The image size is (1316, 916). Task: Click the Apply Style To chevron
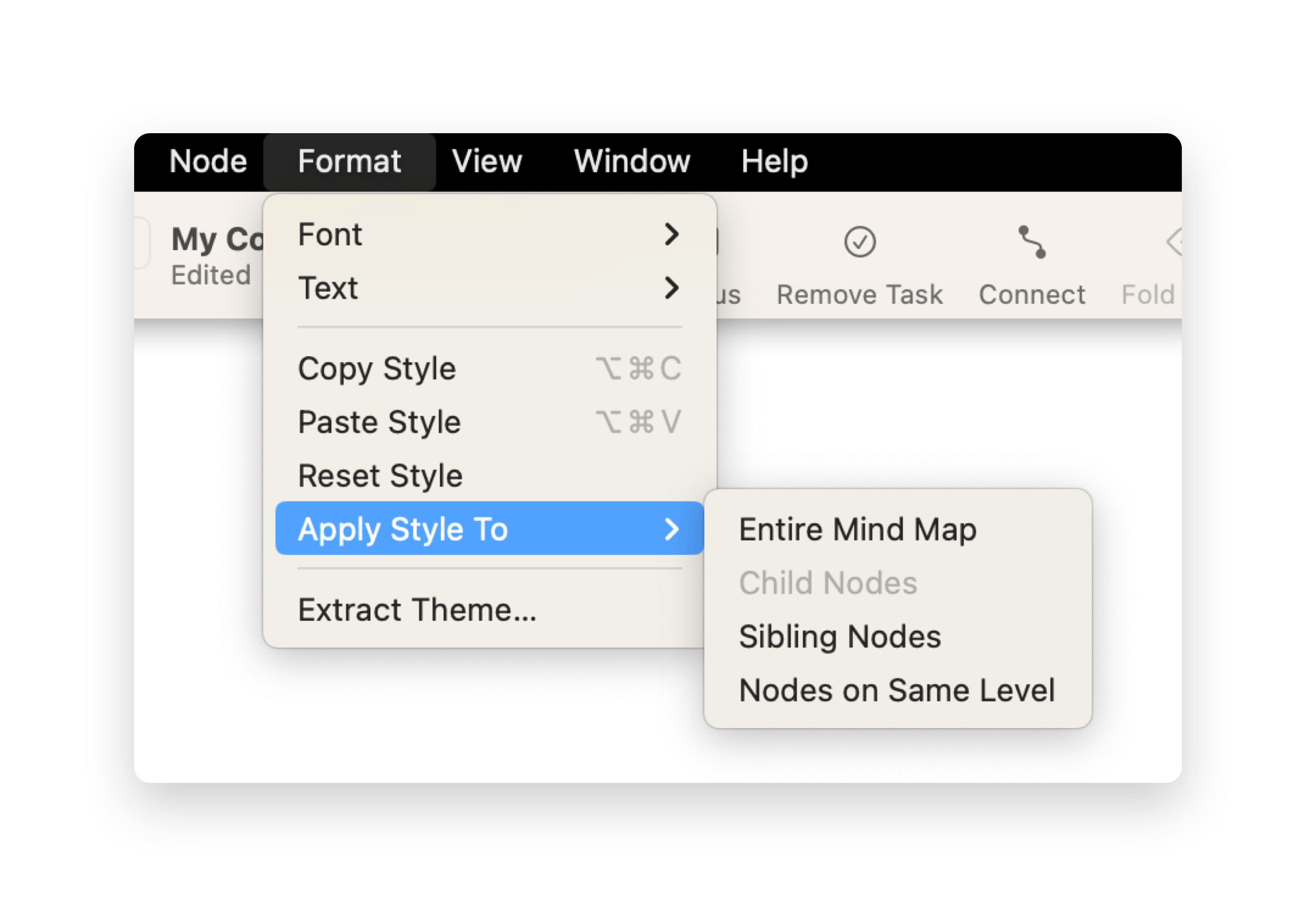tap(671, 529)
